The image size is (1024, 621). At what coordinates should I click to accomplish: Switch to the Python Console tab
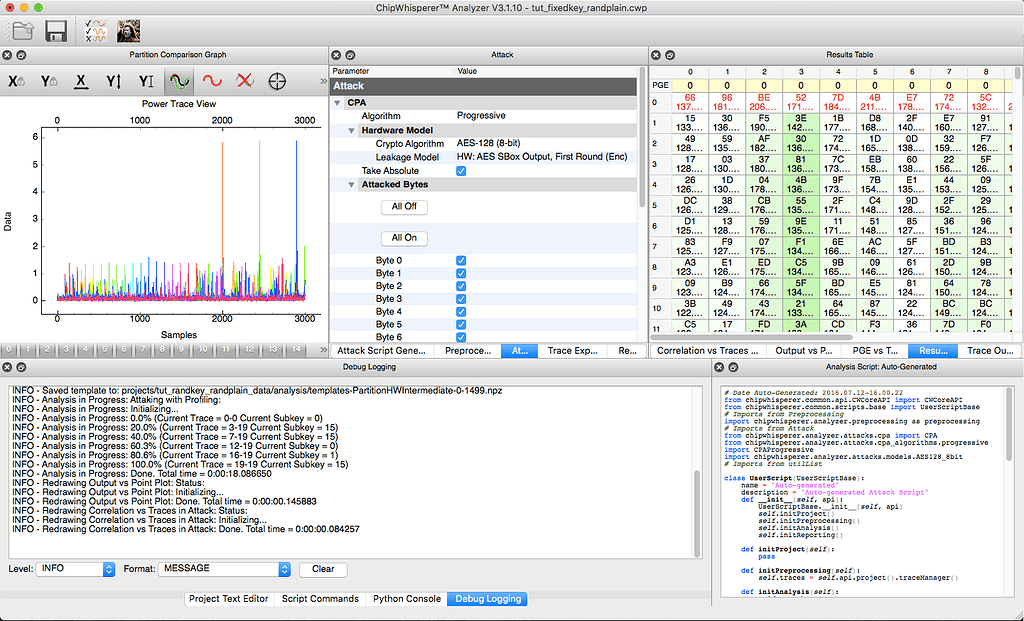pyautogui.click(x=406, y=599)
